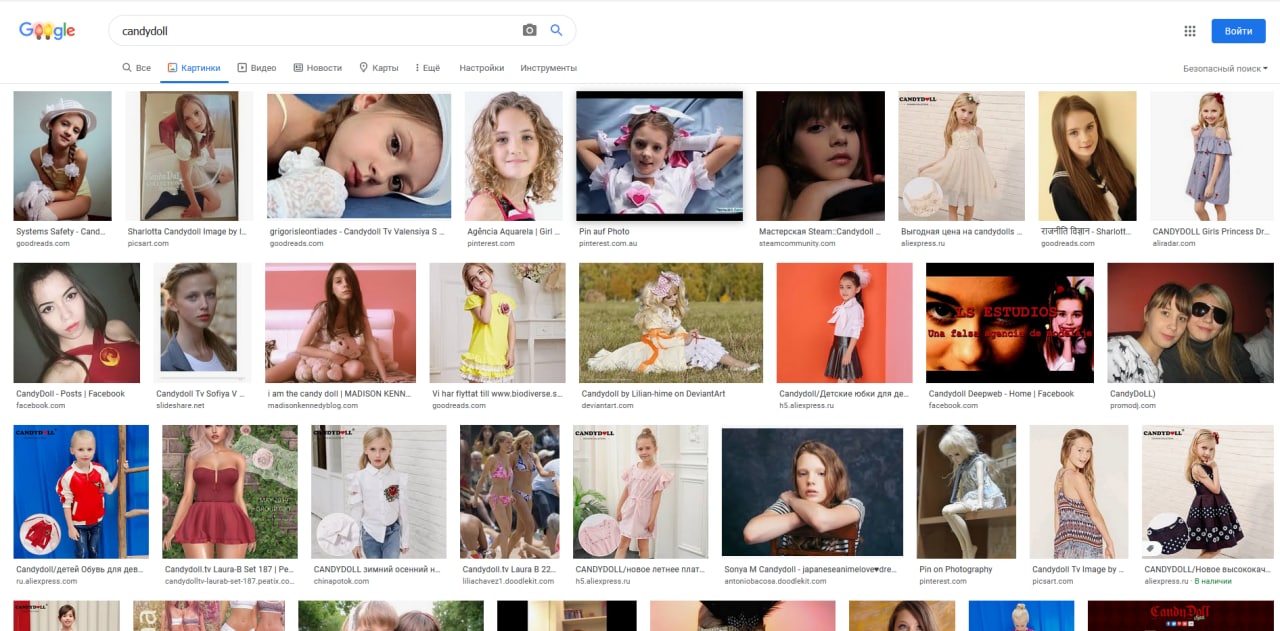Open the Google apps grid icon
The height and width of the screenshot is (631, 1280).
pos(1190,31)
